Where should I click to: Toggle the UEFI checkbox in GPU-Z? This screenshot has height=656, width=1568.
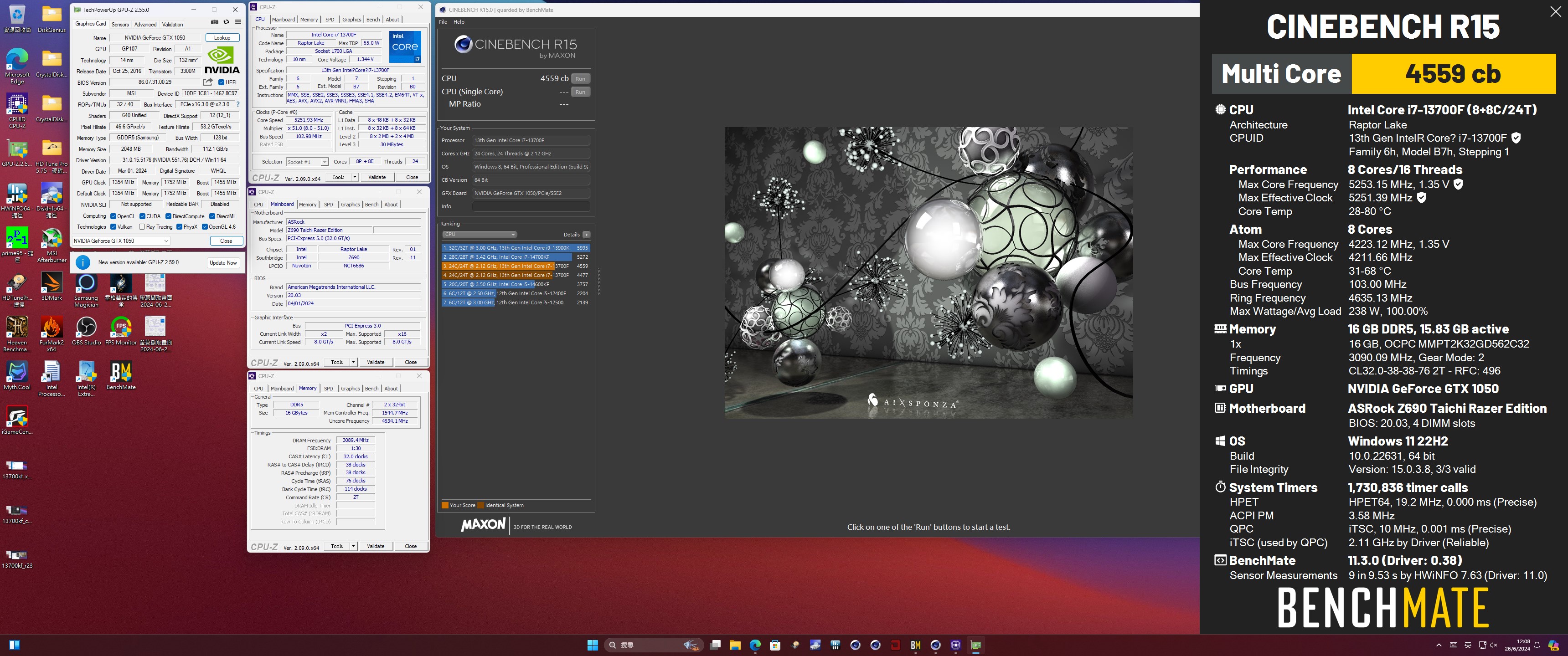(x=222, y=83)
